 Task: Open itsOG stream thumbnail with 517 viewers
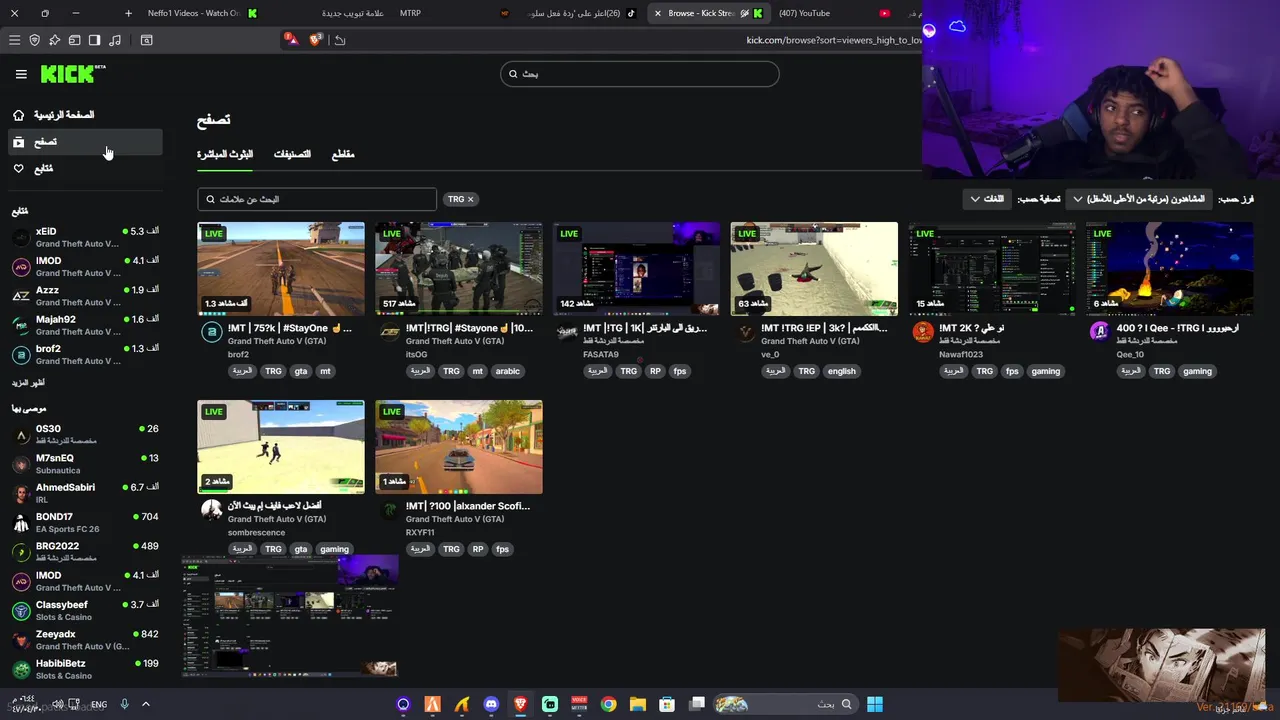(x=459, y=269)
